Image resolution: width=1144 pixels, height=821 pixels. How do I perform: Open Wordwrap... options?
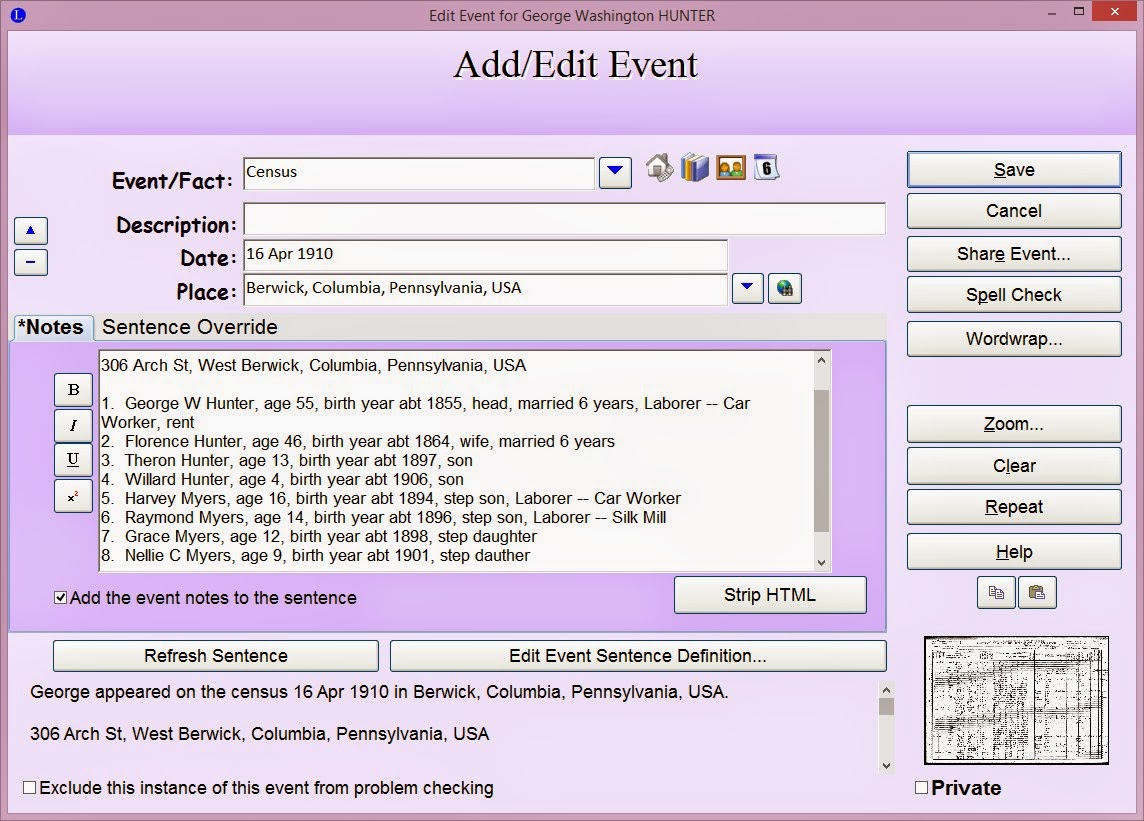(1014, 339)
